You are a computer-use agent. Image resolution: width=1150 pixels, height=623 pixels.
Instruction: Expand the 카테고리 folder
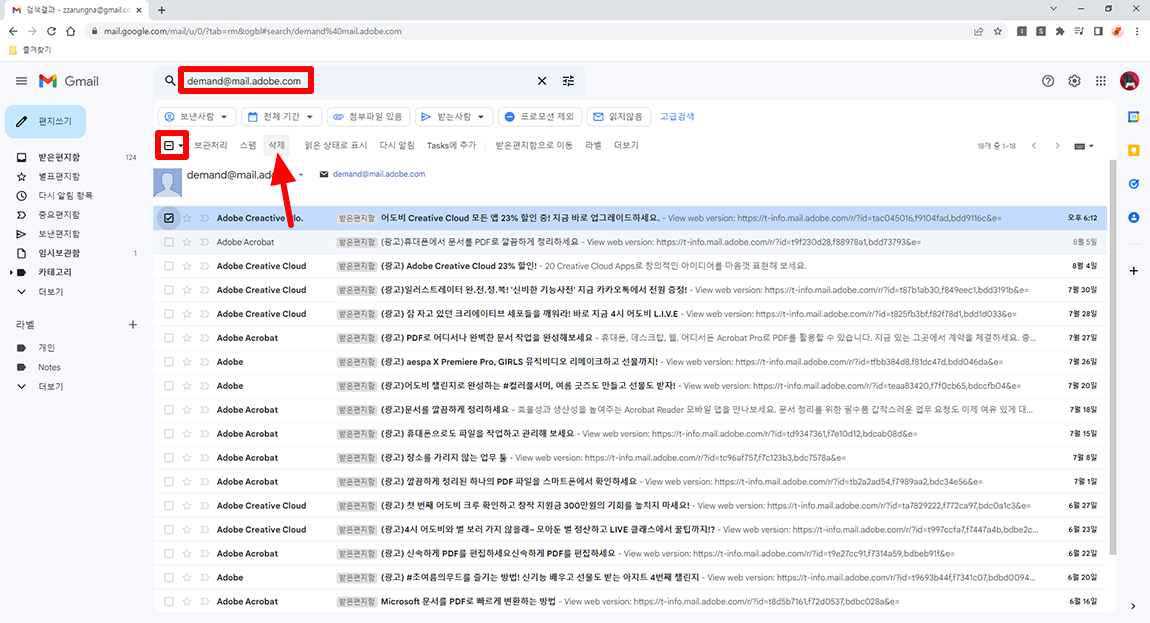(x=11, y=272)
